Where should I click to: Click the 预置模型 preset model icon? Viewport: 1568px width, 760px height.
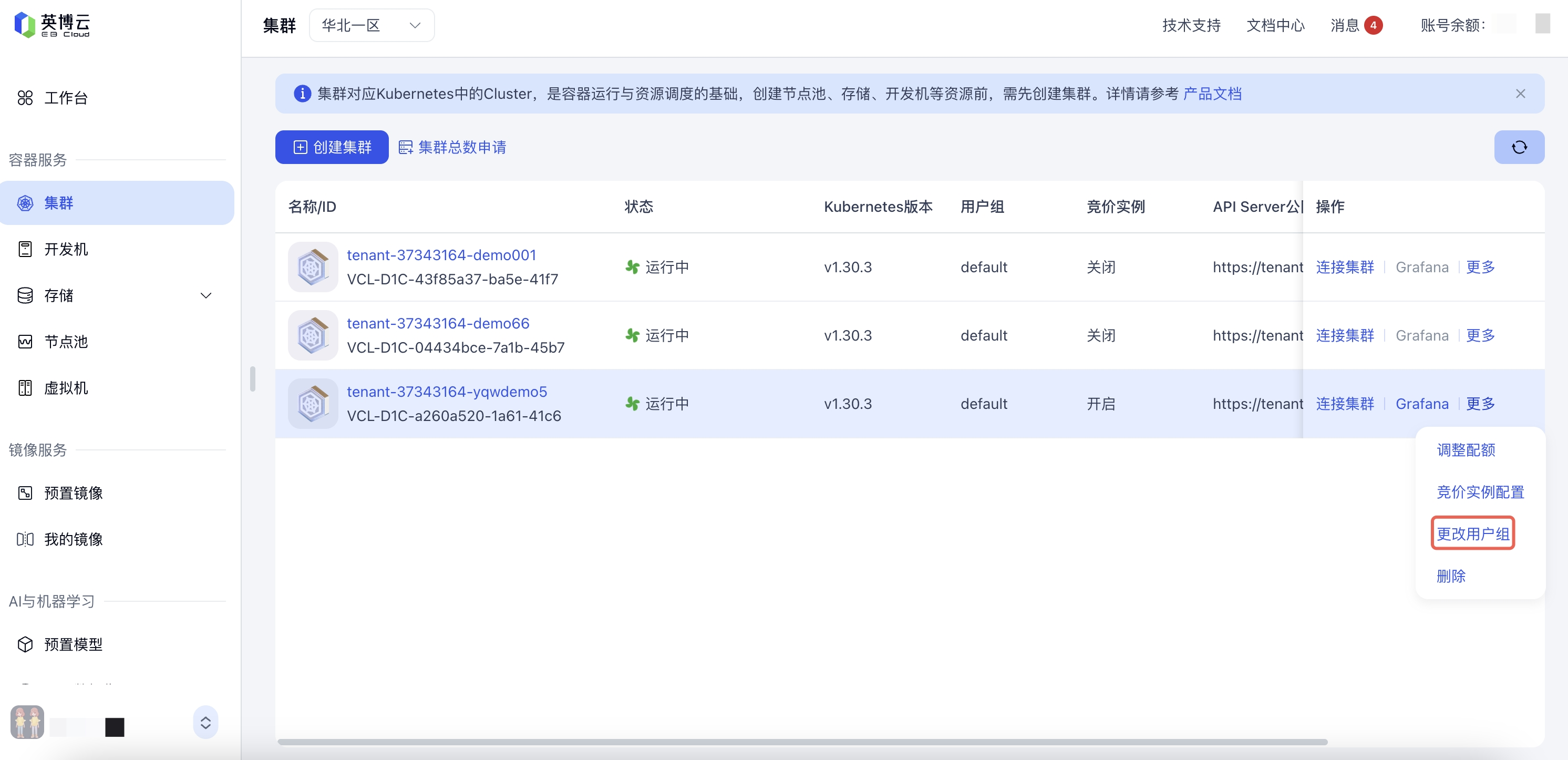[25, 644]
